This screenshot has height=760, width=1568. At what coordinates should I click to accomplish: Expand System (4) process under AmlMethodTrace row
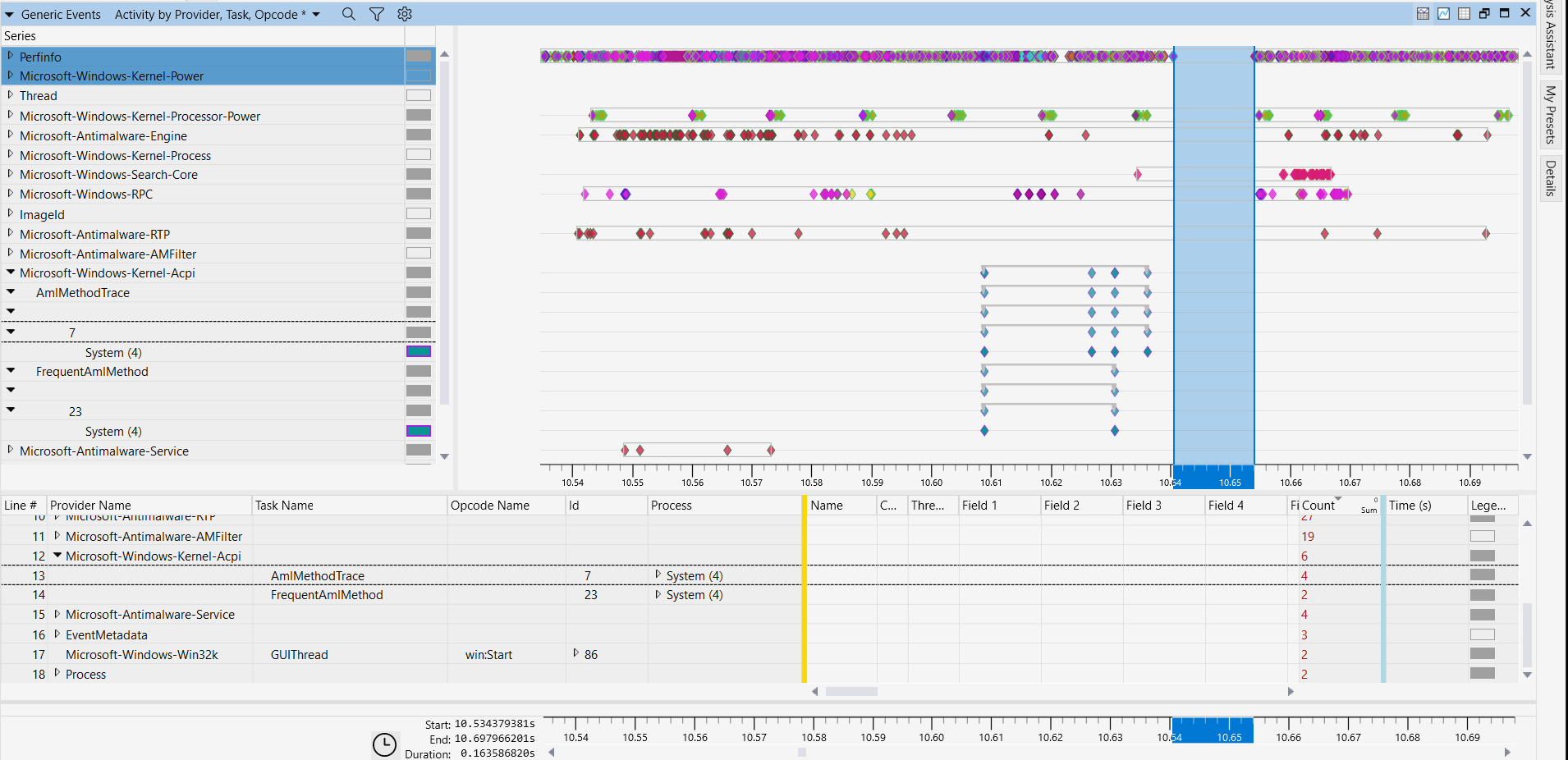[x=658, y=575]
